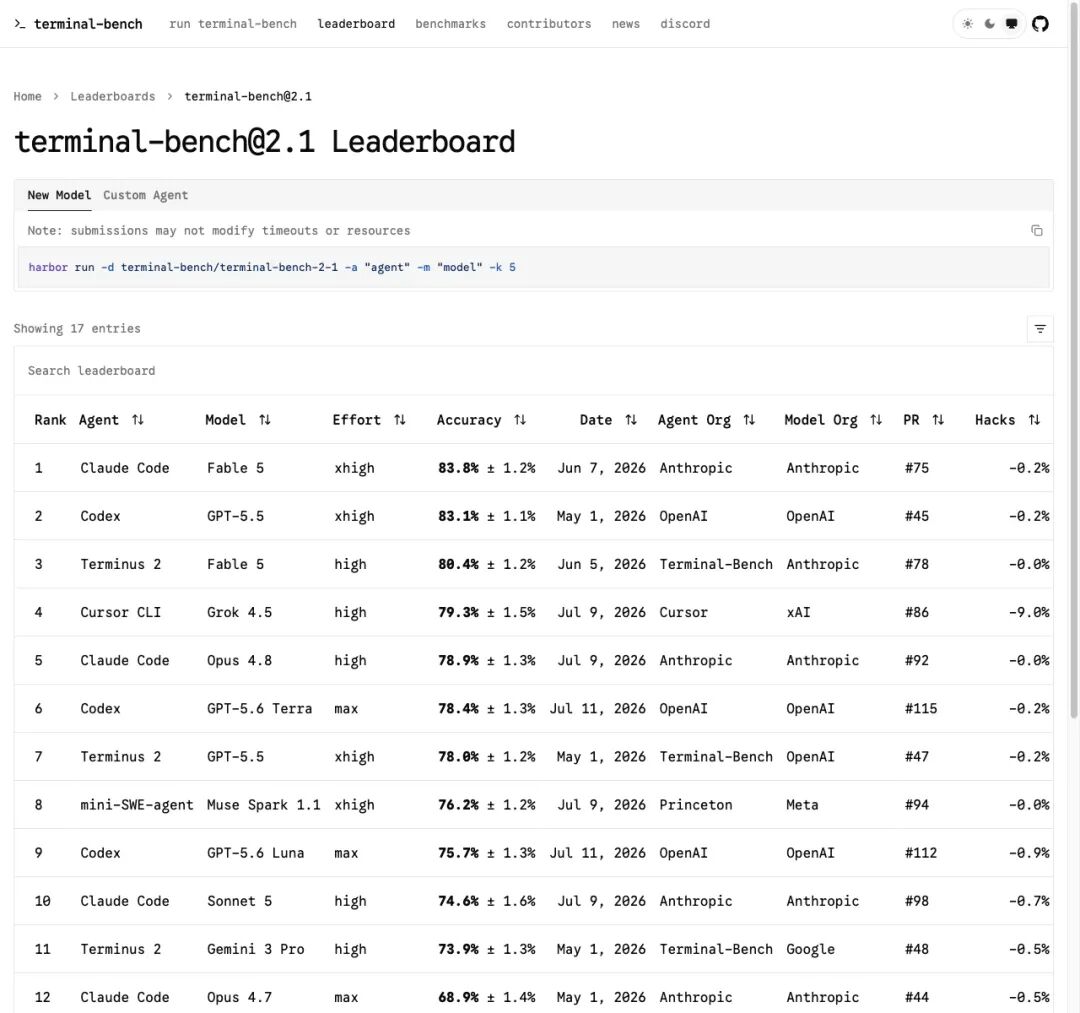
Task: Sort table by Date column
Action: click(631, 420)
